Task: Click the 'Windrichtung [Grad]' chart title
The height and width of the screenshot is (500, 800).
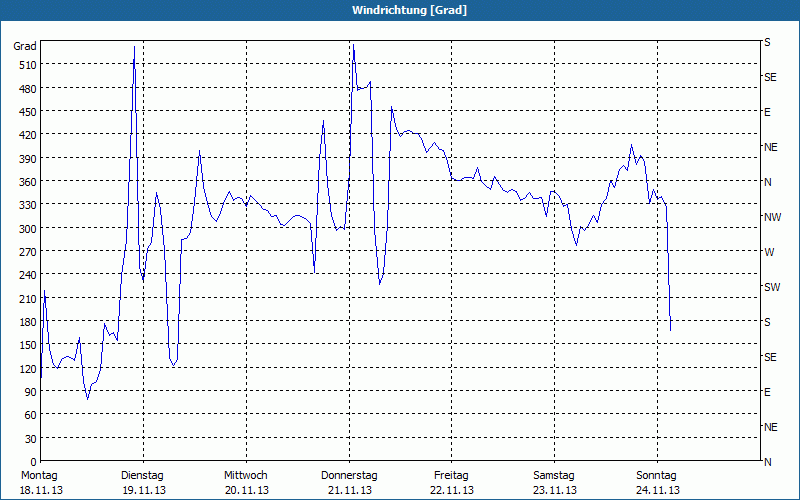Action: [409, 10]
